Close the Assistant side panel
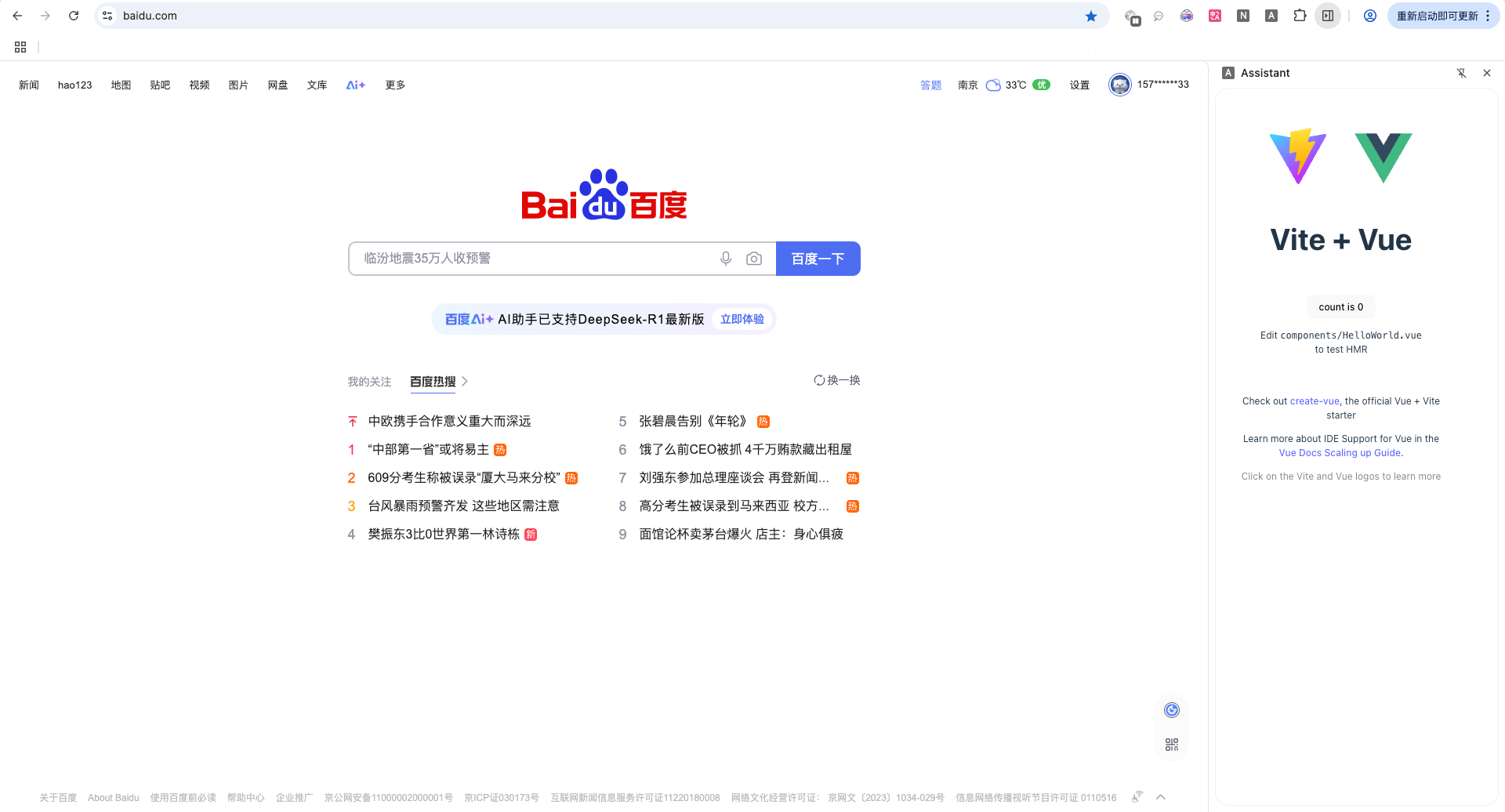 1487,73
